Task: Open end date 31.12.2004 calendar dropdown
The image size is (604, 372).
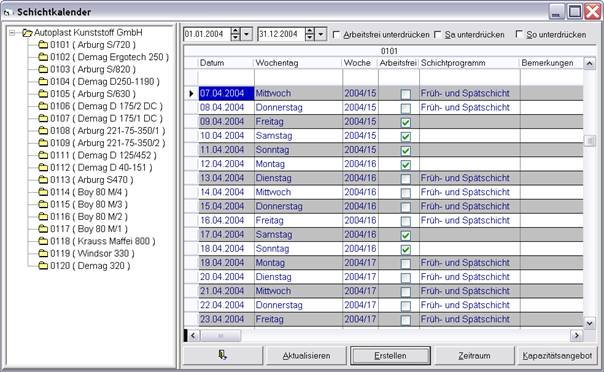Action: pos(320,34)
